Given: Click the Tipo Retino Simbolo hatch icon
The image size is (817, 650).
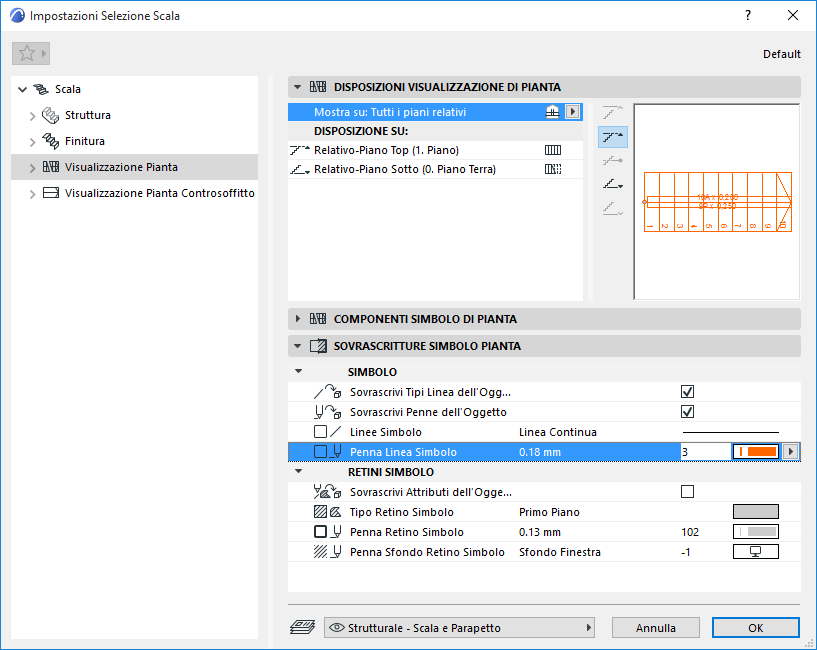Looking at the screenshot, I should point(327,512).
